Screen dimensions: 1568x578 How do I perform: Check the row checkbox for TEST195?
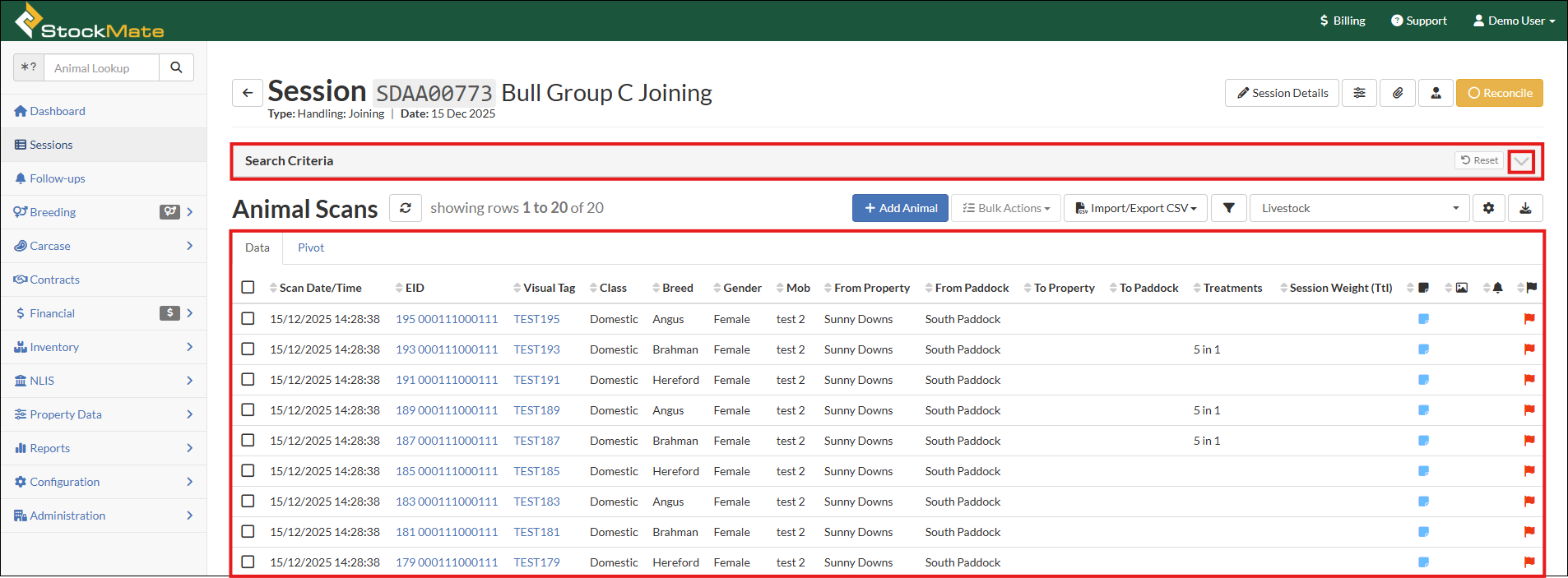point(248,318)
